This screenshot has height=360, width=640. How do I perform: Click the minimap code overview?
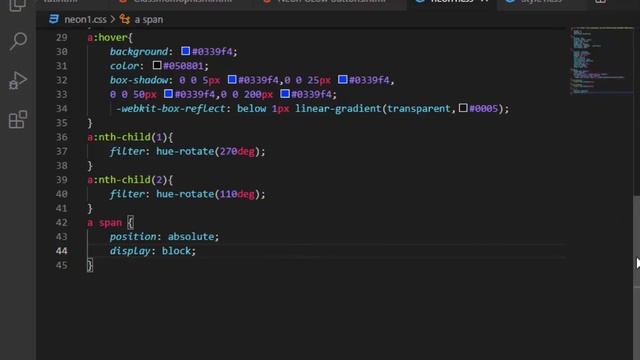click(601, 60)
